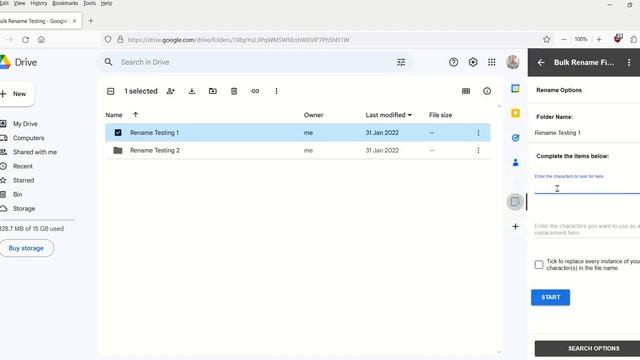Open Contacts side panel icon
This screenshot has height=360, width=640.
pos(515,162)
